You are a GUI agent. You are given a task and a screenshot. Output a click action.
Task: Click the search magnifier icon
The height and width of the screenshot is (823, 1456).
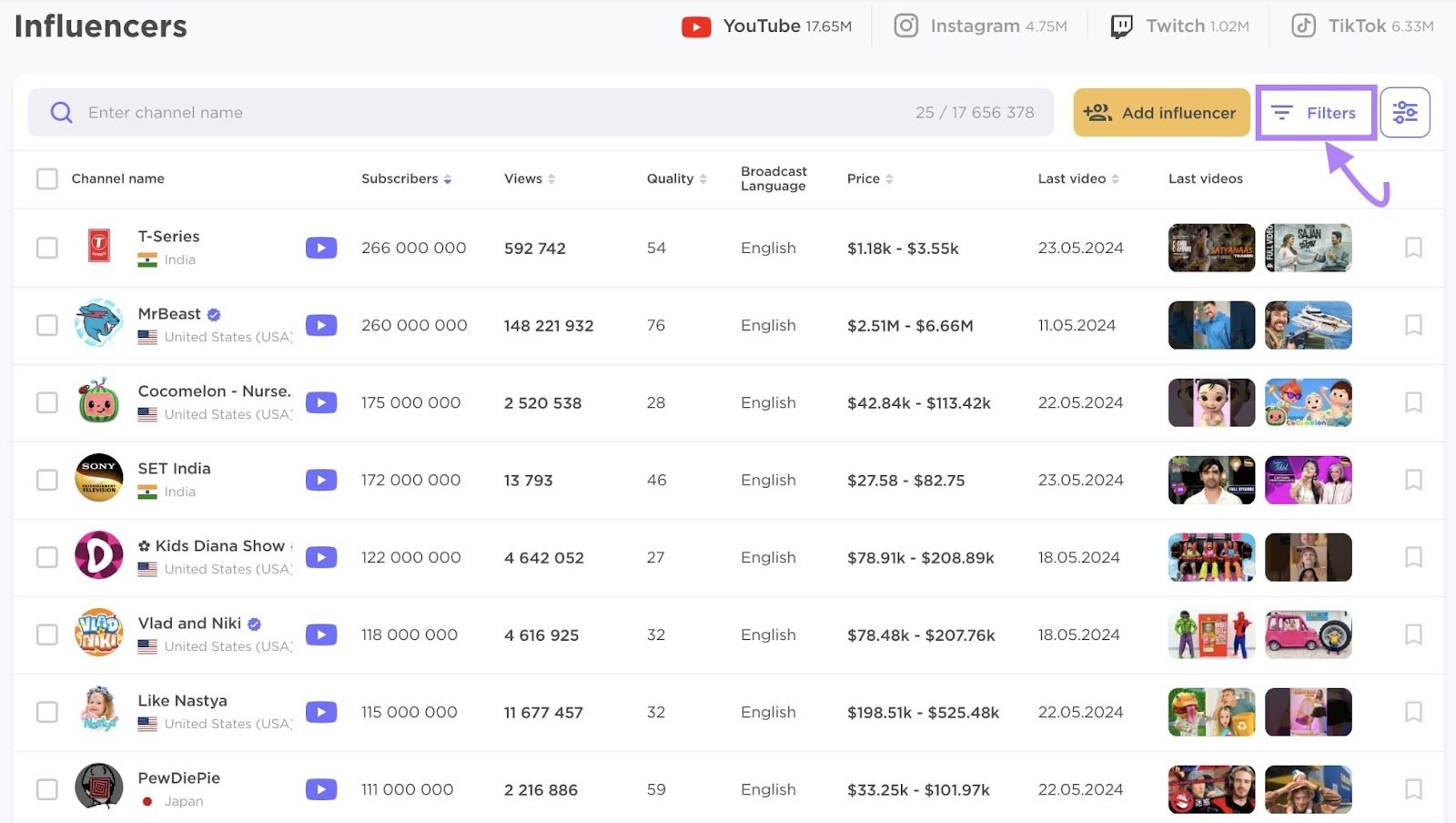60,112
